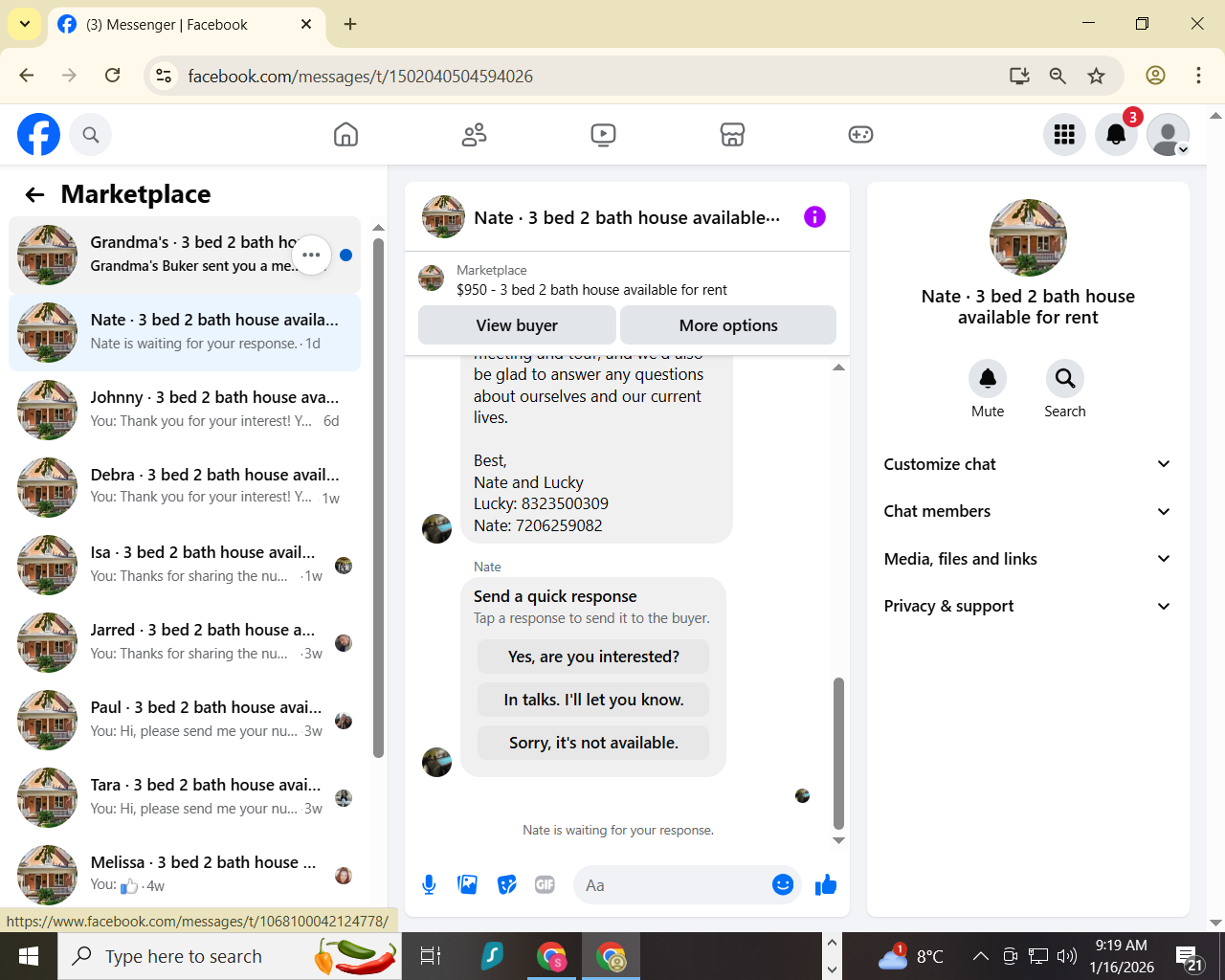
Task: Send quick reply 'Yes, are you interested?'
Action: click(x=593, y=657)
